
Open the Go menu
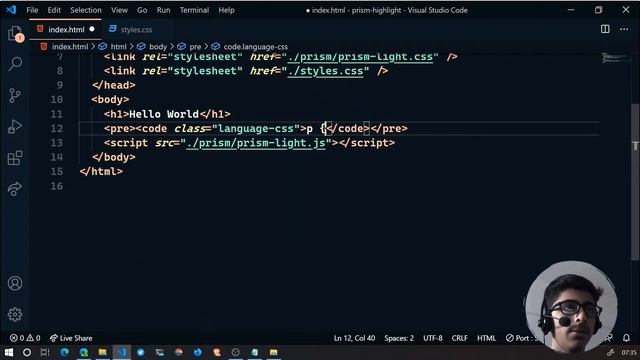(x=142, y=10)
